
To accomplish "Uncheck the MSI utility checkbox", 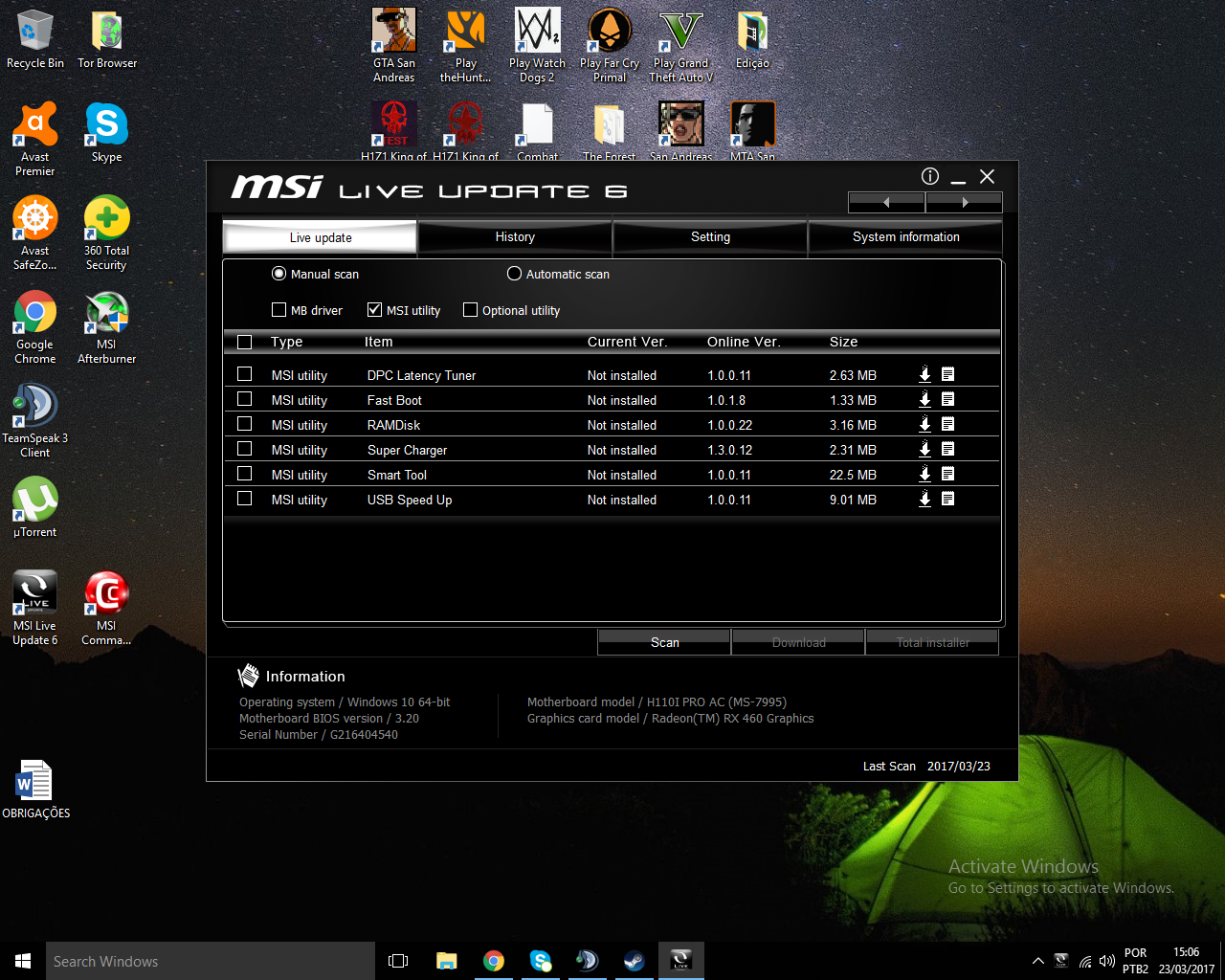I will coord(375,310).
